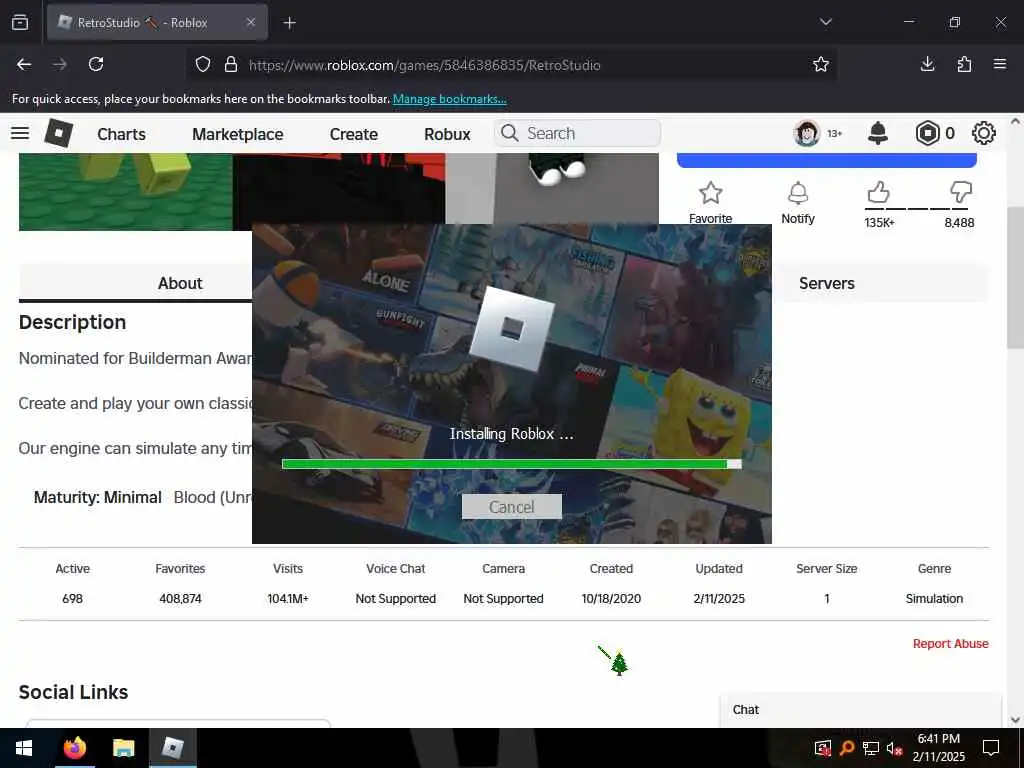Image resolution: width=1024 pixels, height=768 pixels.
Task: Open the Firefox extensions icon
Action: [x=964, y=64]
